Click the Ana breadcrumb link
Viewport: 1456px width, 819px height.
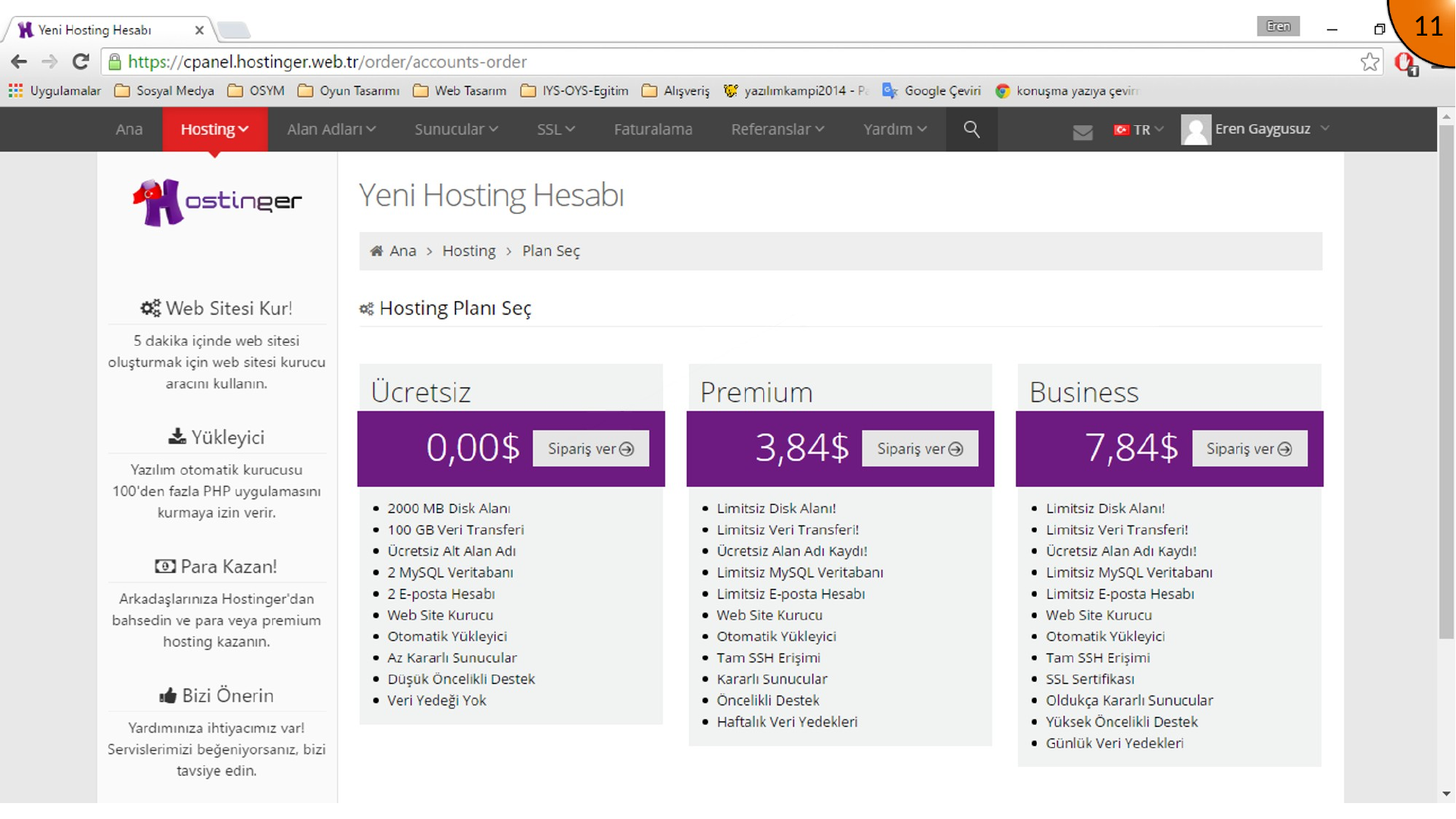(402, 251)
